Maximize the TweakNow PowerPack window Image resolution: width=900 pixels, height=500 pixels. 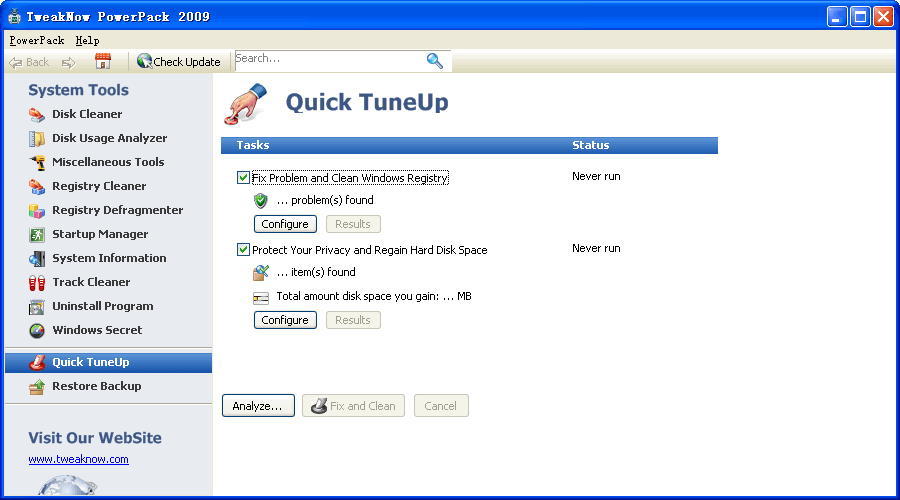coord(860,17)
